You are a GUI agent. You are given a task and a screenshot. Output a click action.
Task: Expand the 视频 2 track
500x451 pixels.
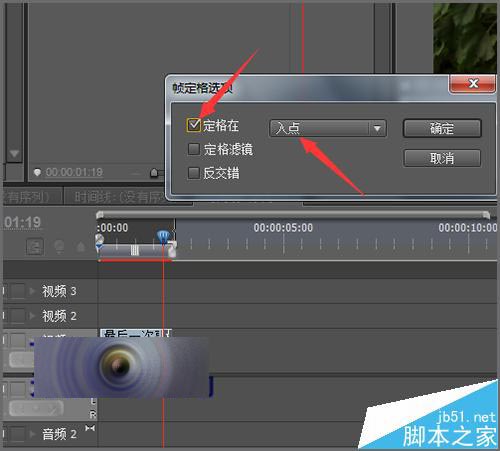coord(32,316)
